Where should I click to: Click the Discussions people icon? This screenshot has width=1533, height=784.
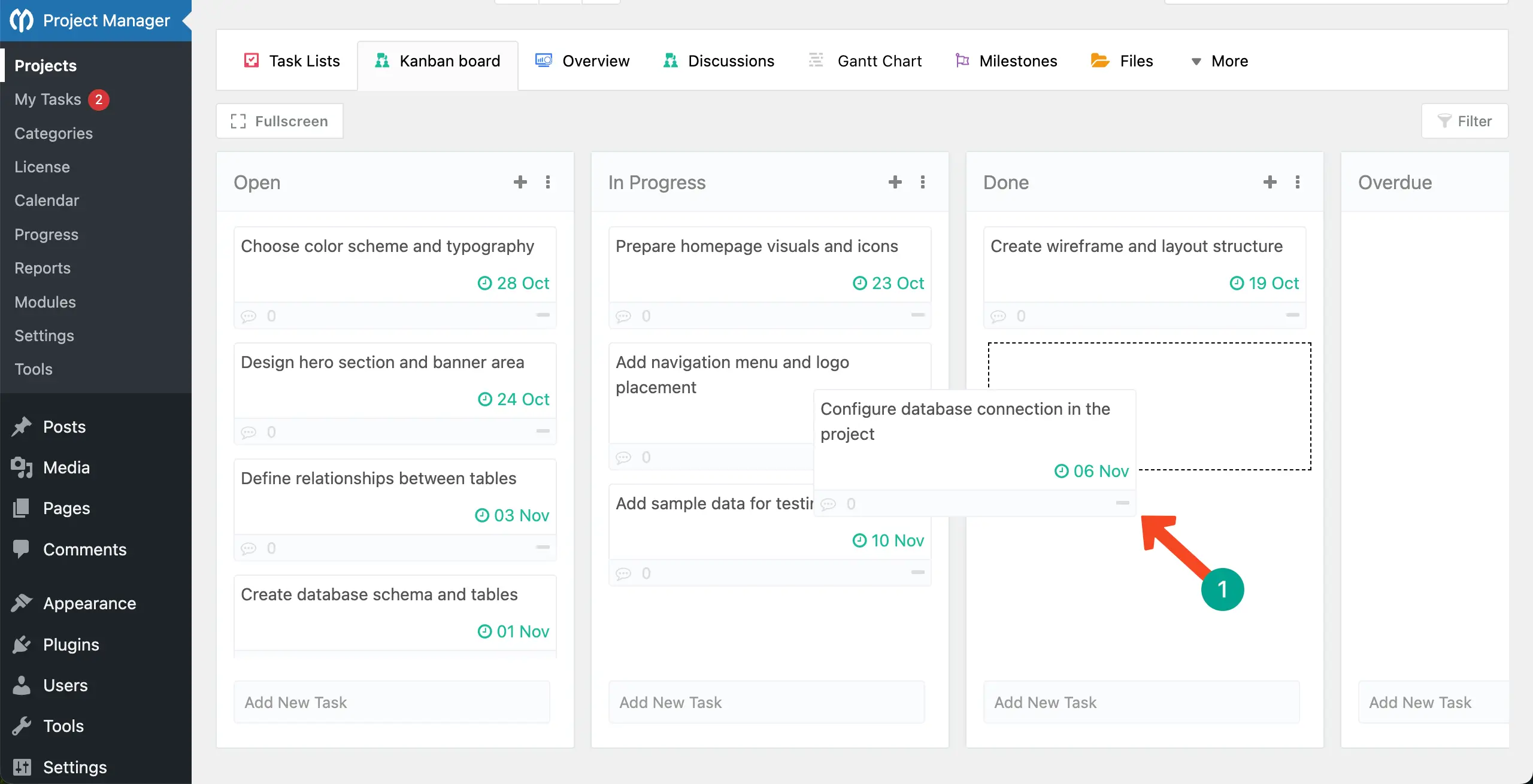[670, 60]
